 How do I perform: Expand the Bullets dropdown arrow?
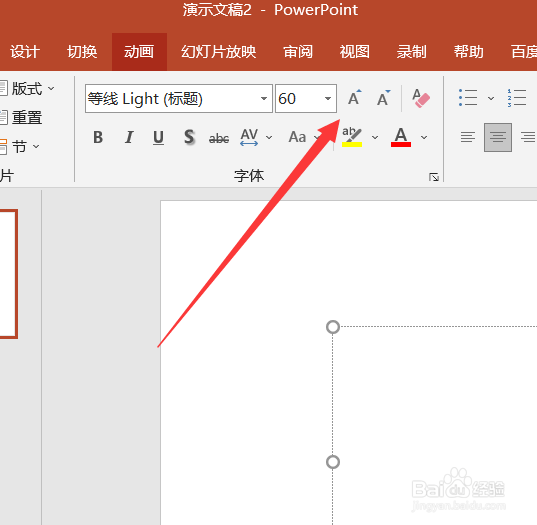(491, 99)
